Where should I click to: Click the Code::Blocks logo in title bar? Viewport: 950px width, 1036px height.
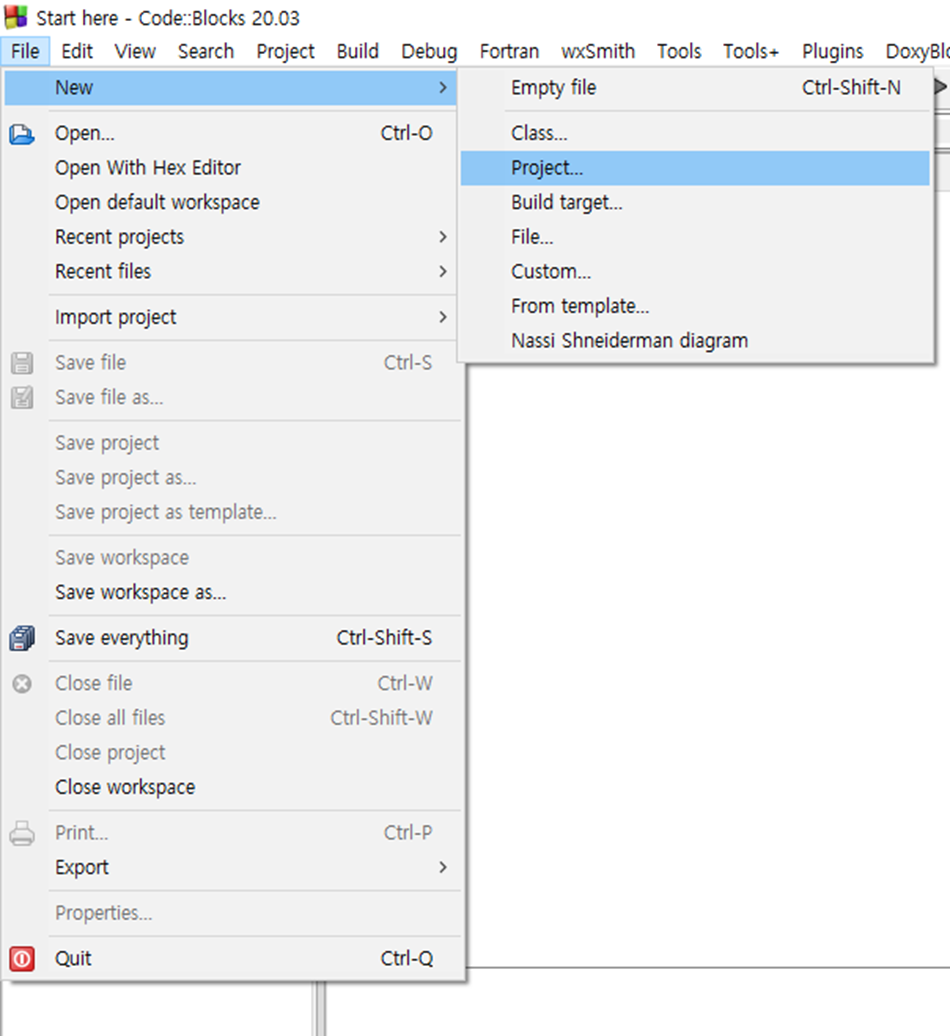pos(15,17)
